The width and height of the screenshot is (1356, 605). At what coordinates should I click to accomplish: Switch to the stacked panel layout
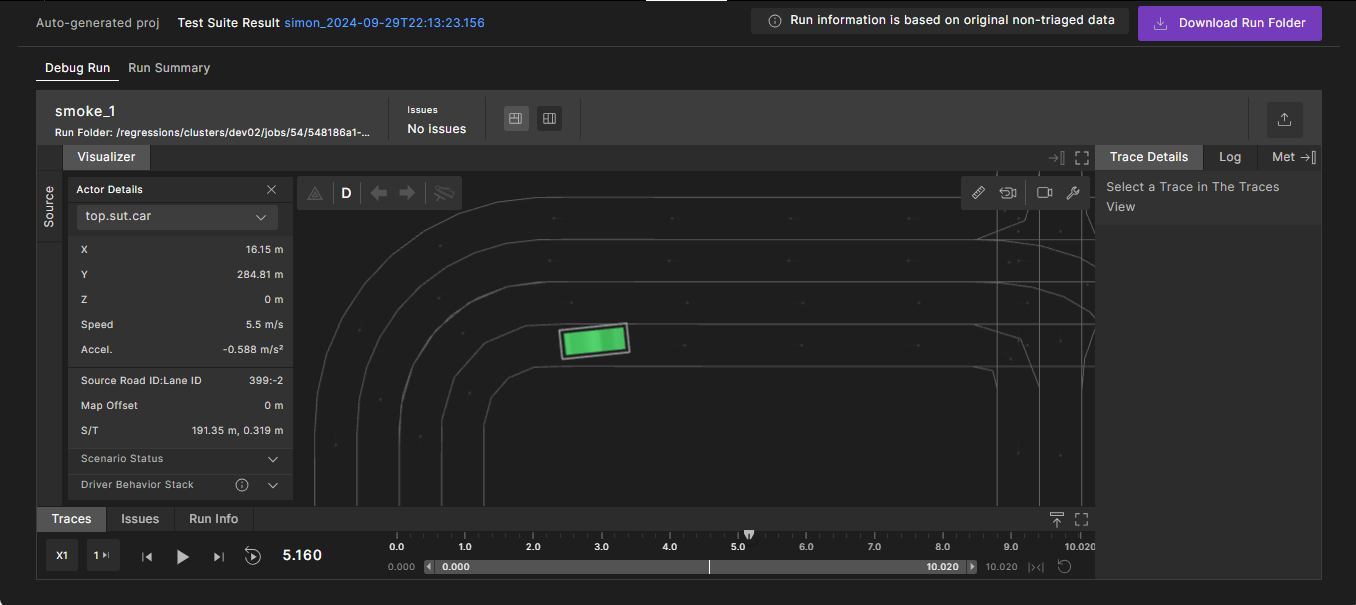tap(516, 119)
